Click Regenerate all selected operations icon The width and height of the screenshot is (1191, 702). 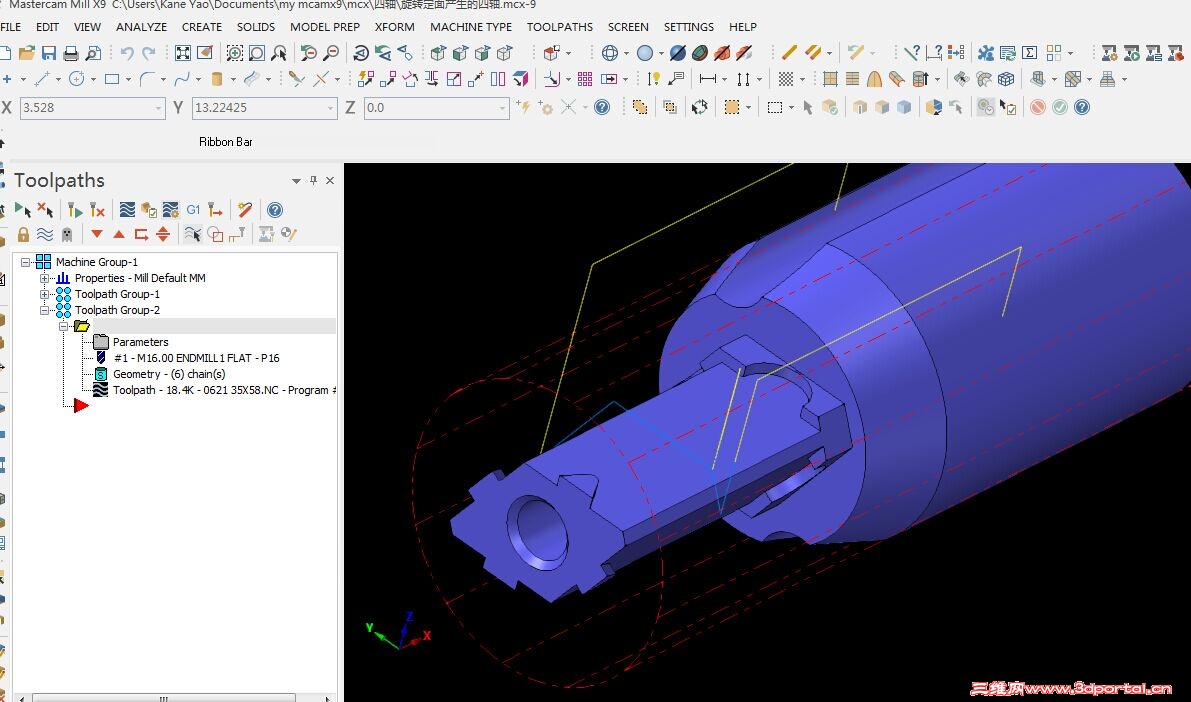coord(74,210)
